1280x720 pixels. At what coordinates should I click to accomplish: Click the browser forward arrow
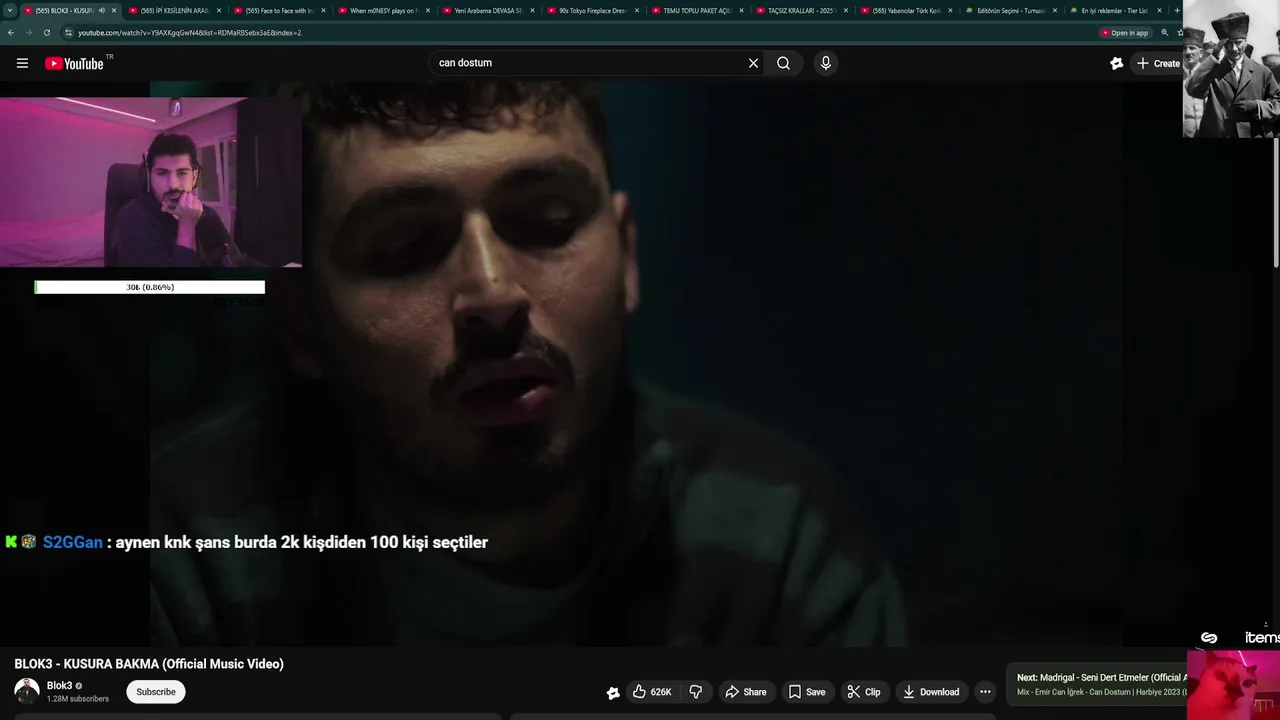click(x=28, y=33)
